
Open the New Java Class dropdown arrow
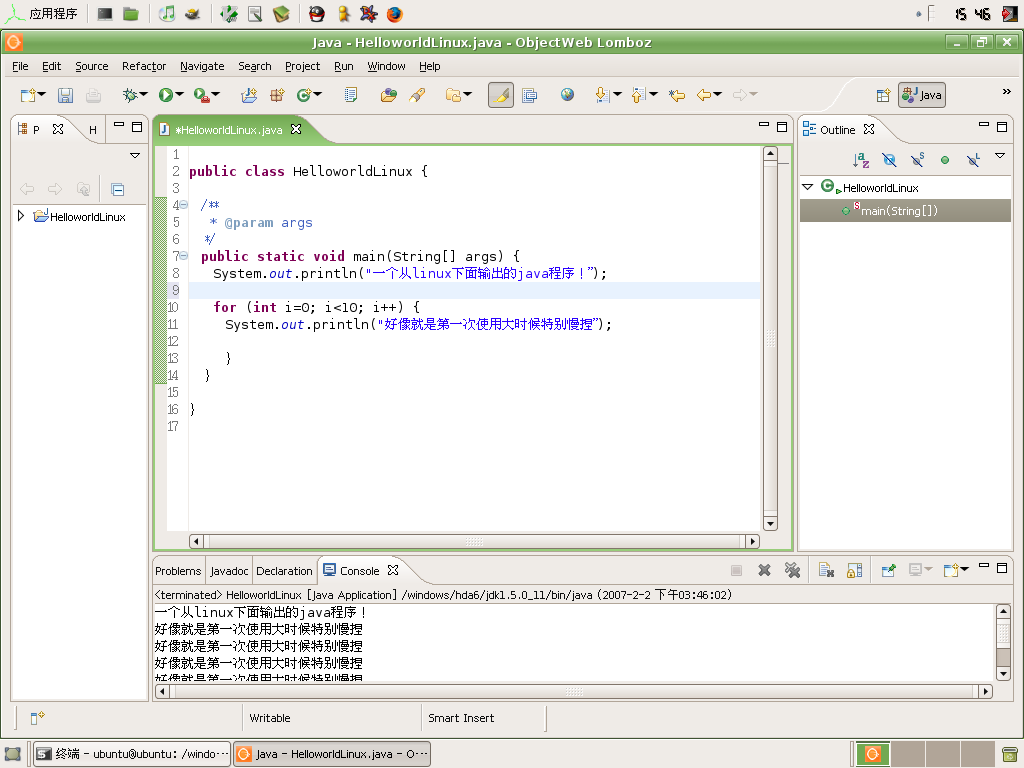[x=318, y=95]
